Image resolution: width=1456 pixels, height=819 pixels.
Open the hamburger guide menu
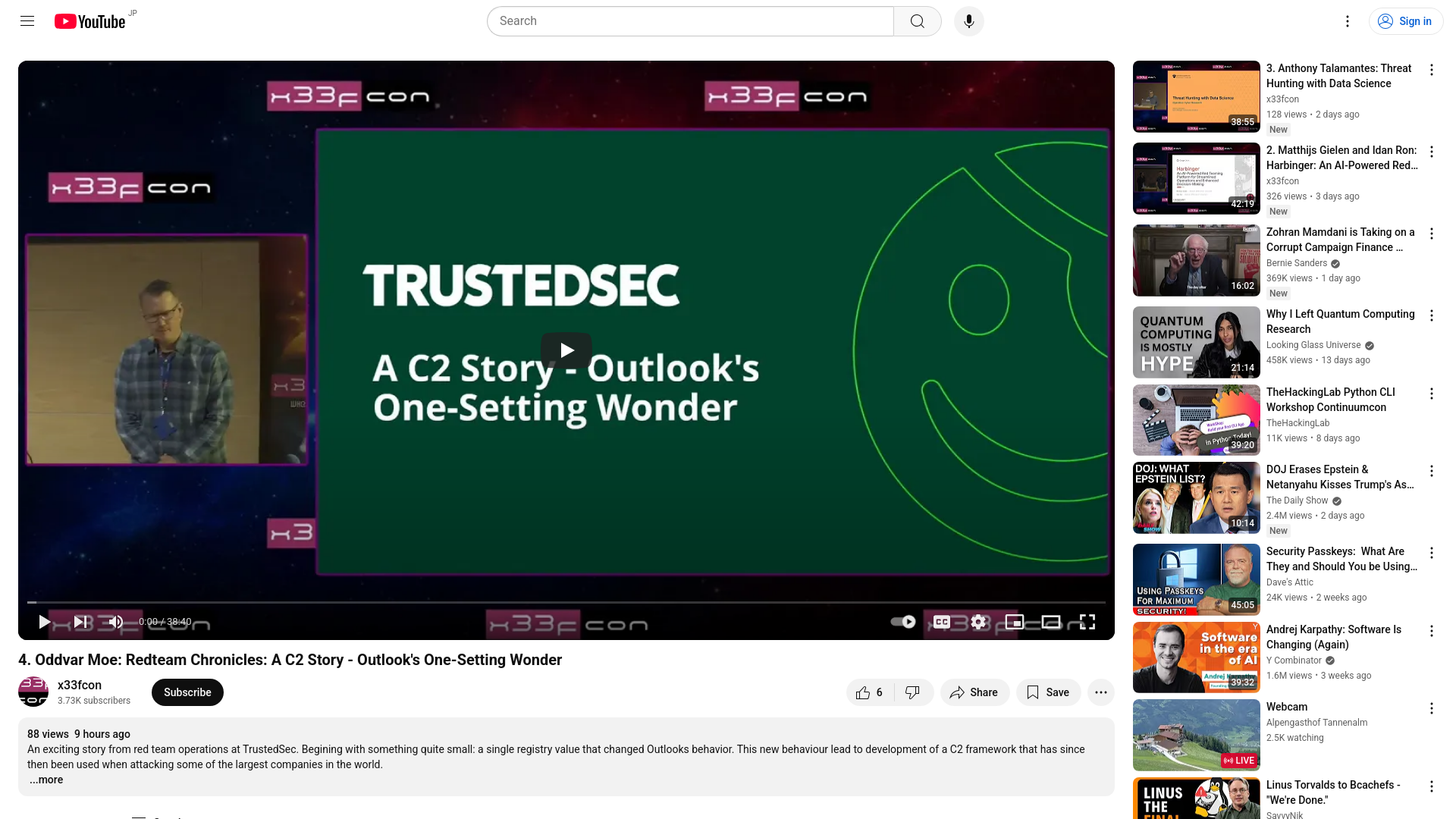click(27, 21)
